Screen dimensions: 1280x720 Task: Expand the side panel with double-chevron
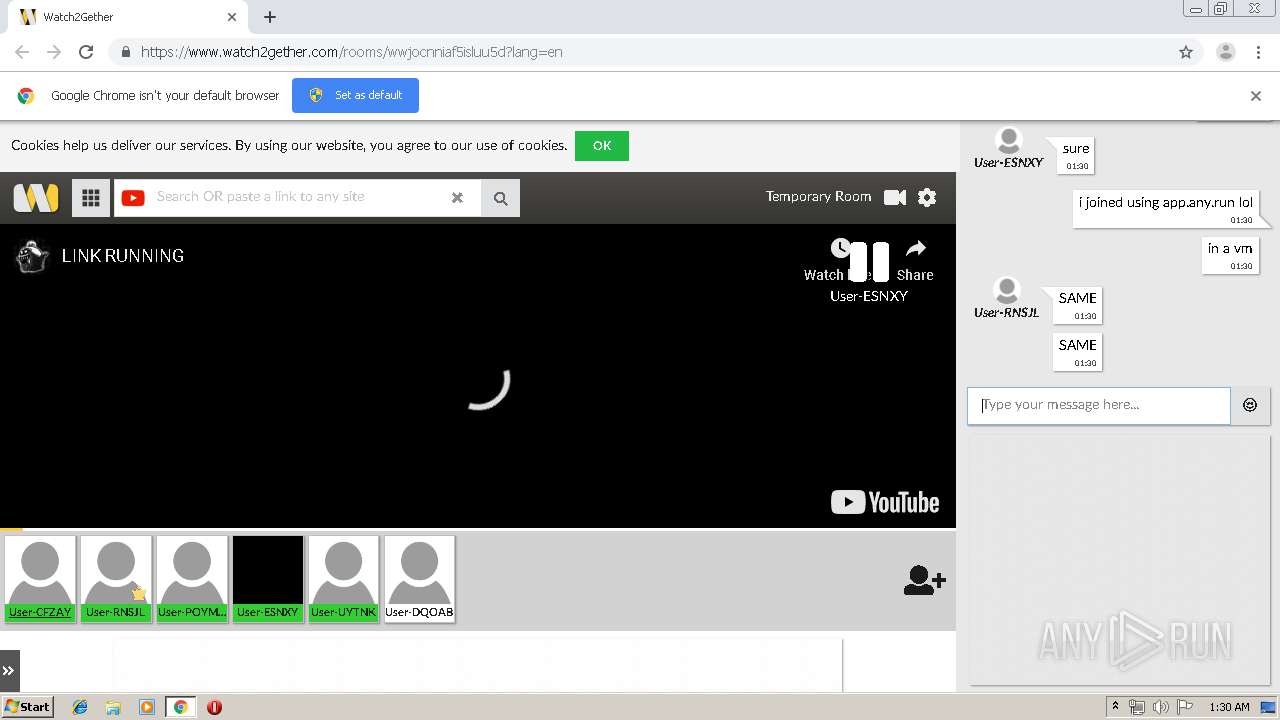pyautogui.click(x=9, y=671)
